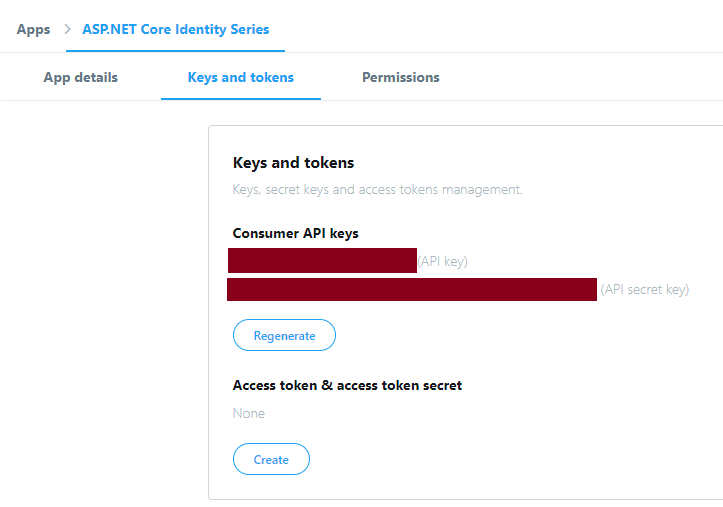Viewport: 723px width, 507px height.
Task: Click the Access token & access token secret heading
Action: point(347,385)
